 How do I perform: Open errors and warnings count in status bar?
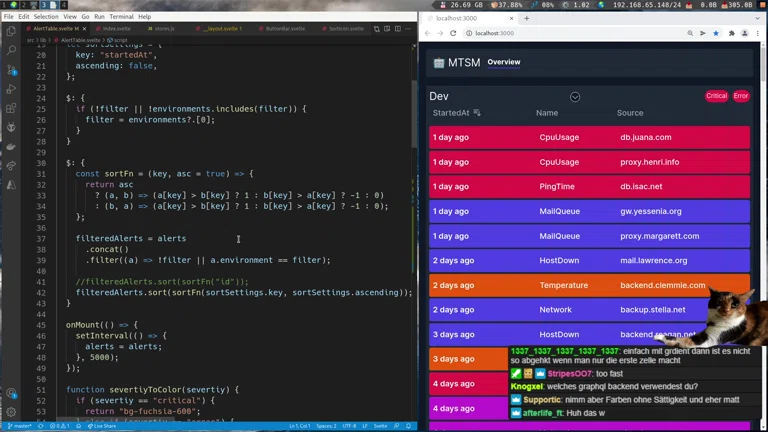click(60, 426)
